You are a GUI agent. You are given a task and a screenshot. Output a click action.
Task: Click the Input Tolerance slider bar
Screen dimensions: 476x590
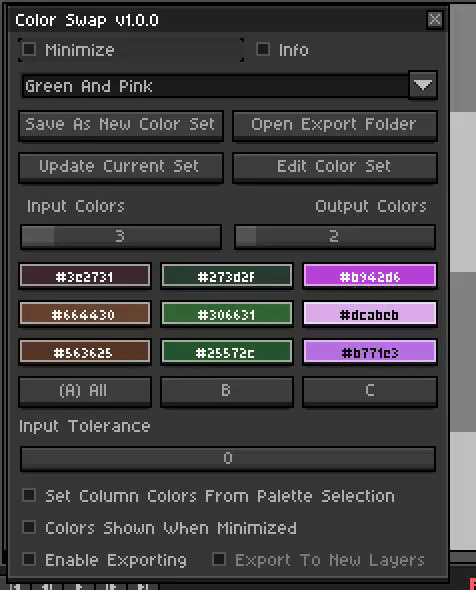[228, 458]
